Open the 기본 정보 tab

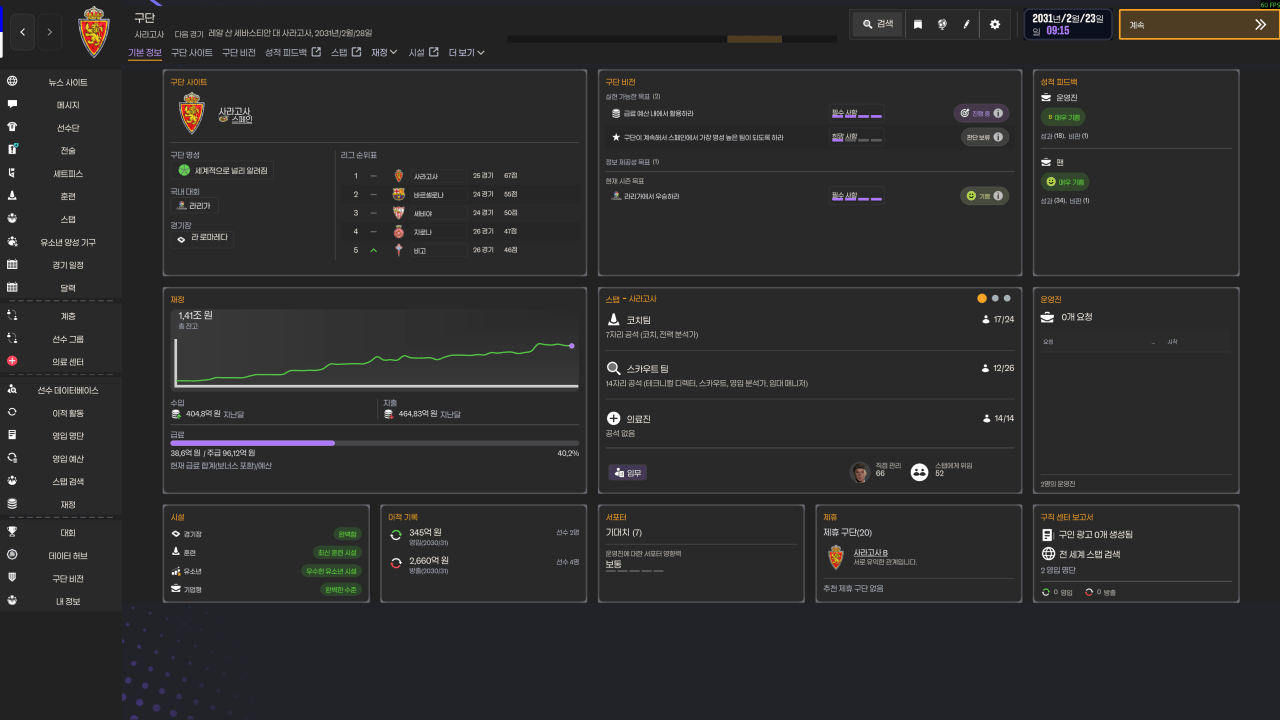pos(145,52)
